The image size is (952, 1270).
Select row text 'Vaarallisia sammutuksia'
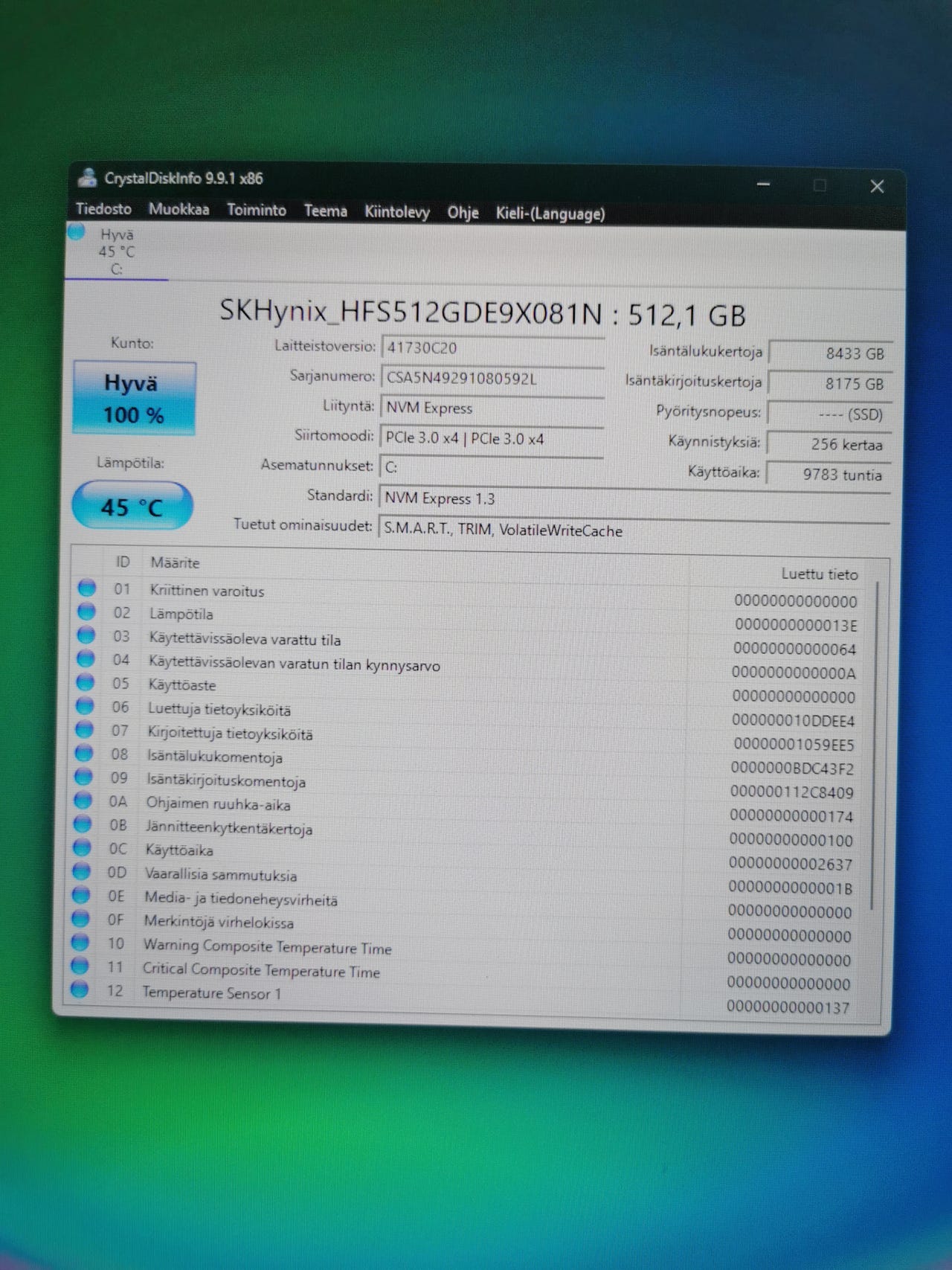point(221,875)
